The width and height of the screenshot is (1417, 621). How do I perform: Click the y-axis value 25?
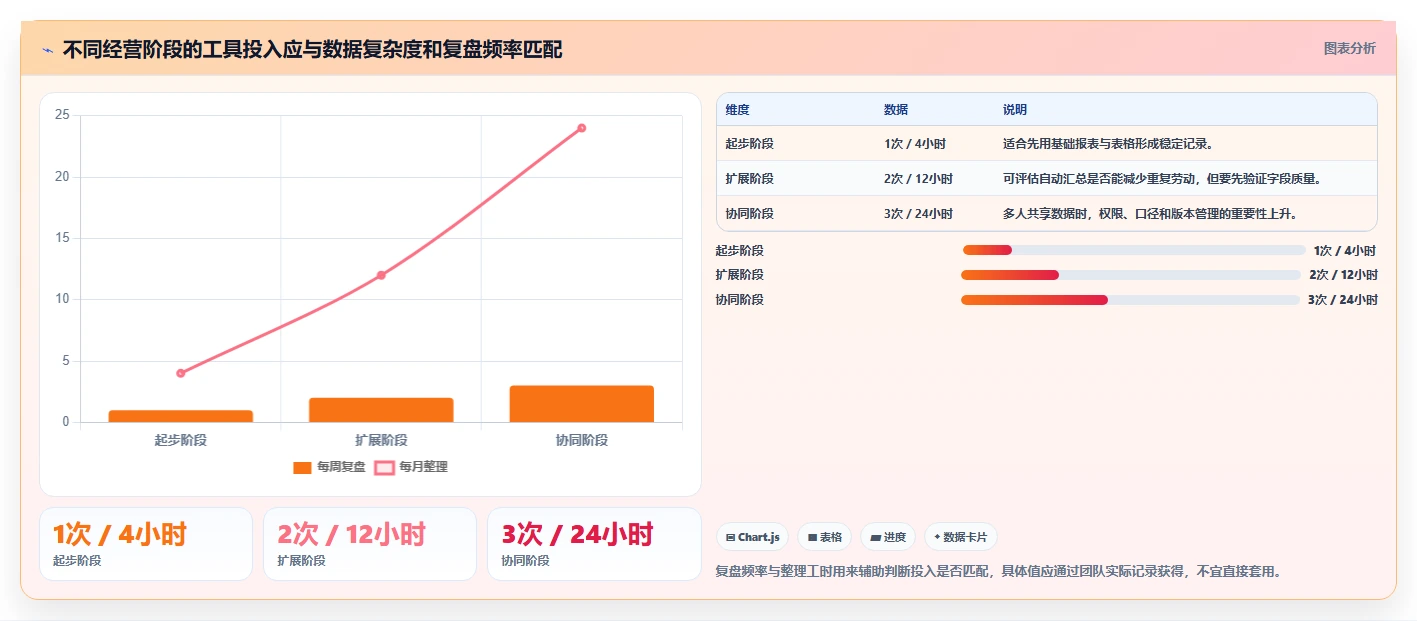pos(62,115)
